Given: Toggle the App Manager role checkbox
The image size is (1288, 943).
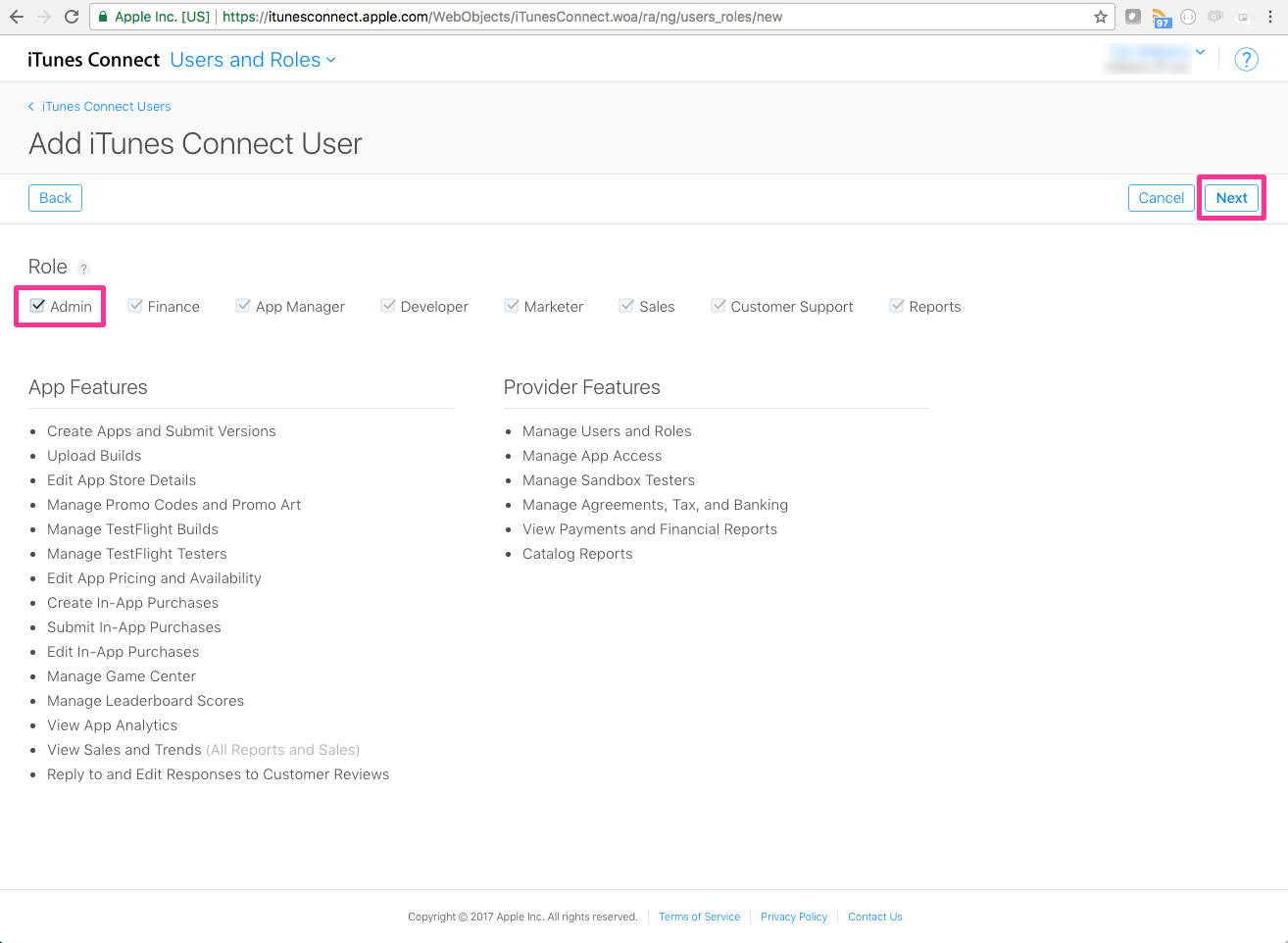Looking at the screenshot, I should (x=243, y=306).
